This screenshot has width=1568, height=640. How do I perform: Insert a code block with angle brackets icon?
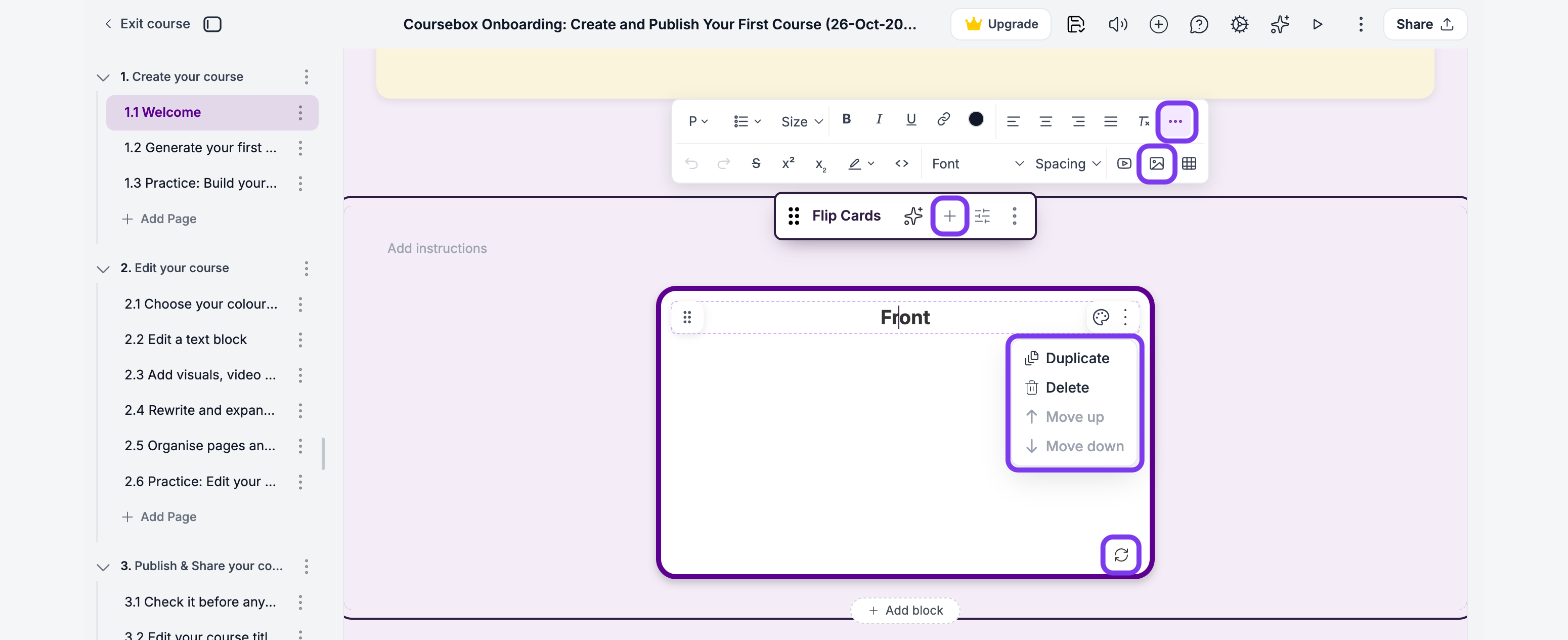click(x=902, y=164)
